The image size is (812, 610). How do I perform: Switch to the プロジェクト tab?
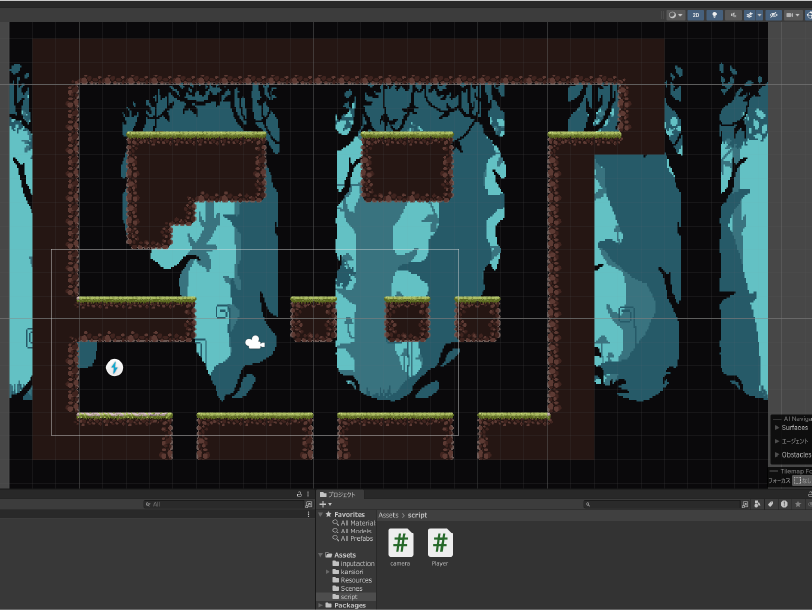[x=341, y=494]
